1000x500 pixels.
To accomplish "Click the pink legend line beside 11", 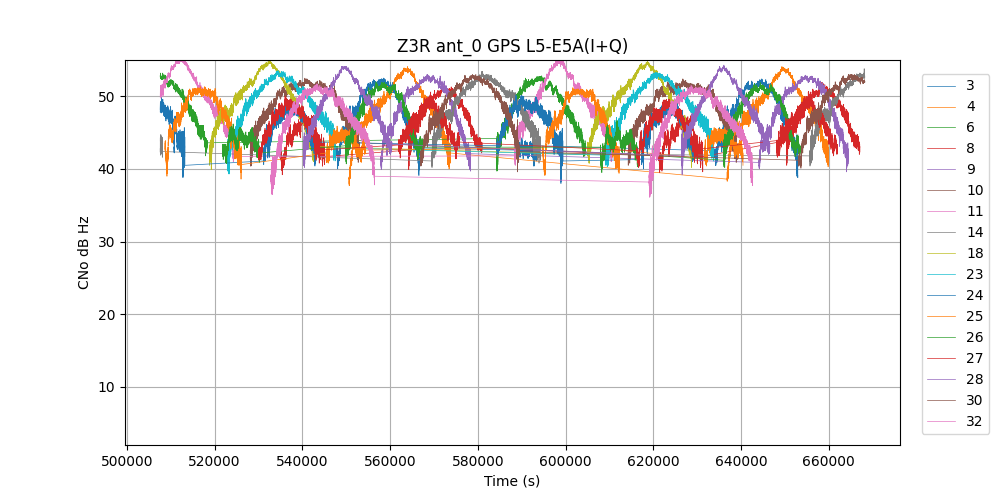I will (941, 212).
